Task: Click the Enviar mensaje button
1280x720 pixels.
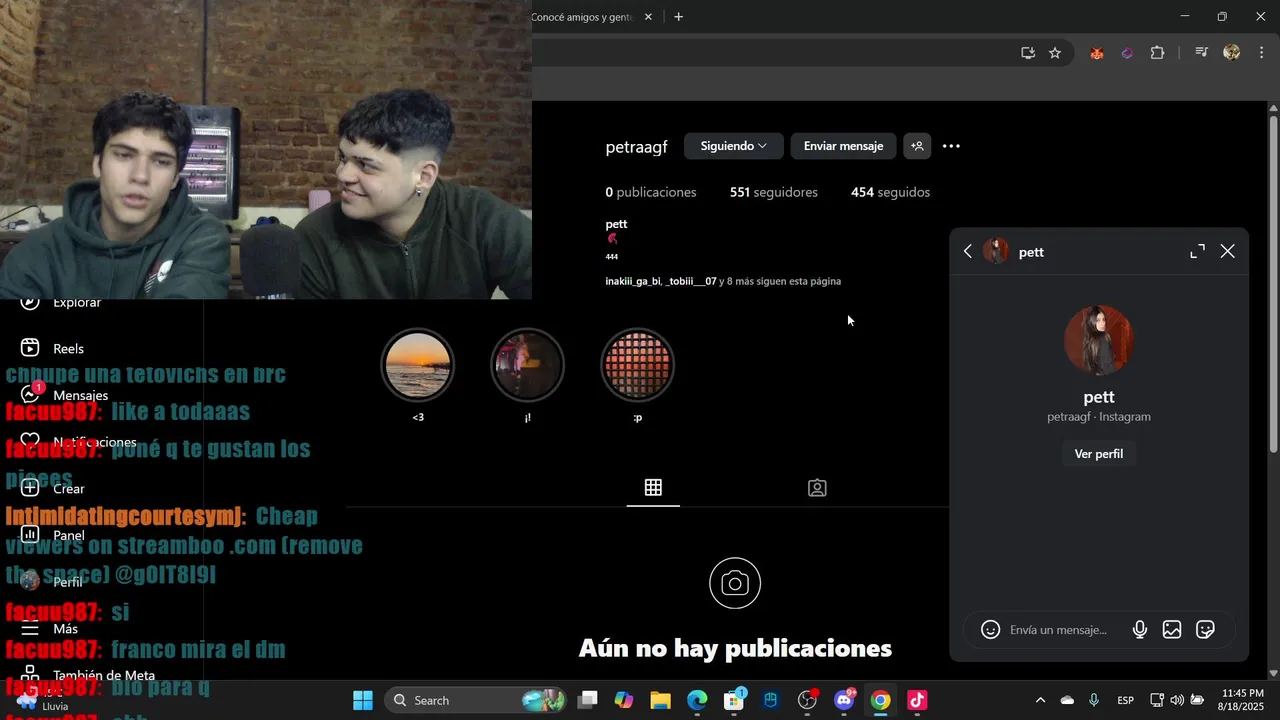Action: [x=843, y=146]
